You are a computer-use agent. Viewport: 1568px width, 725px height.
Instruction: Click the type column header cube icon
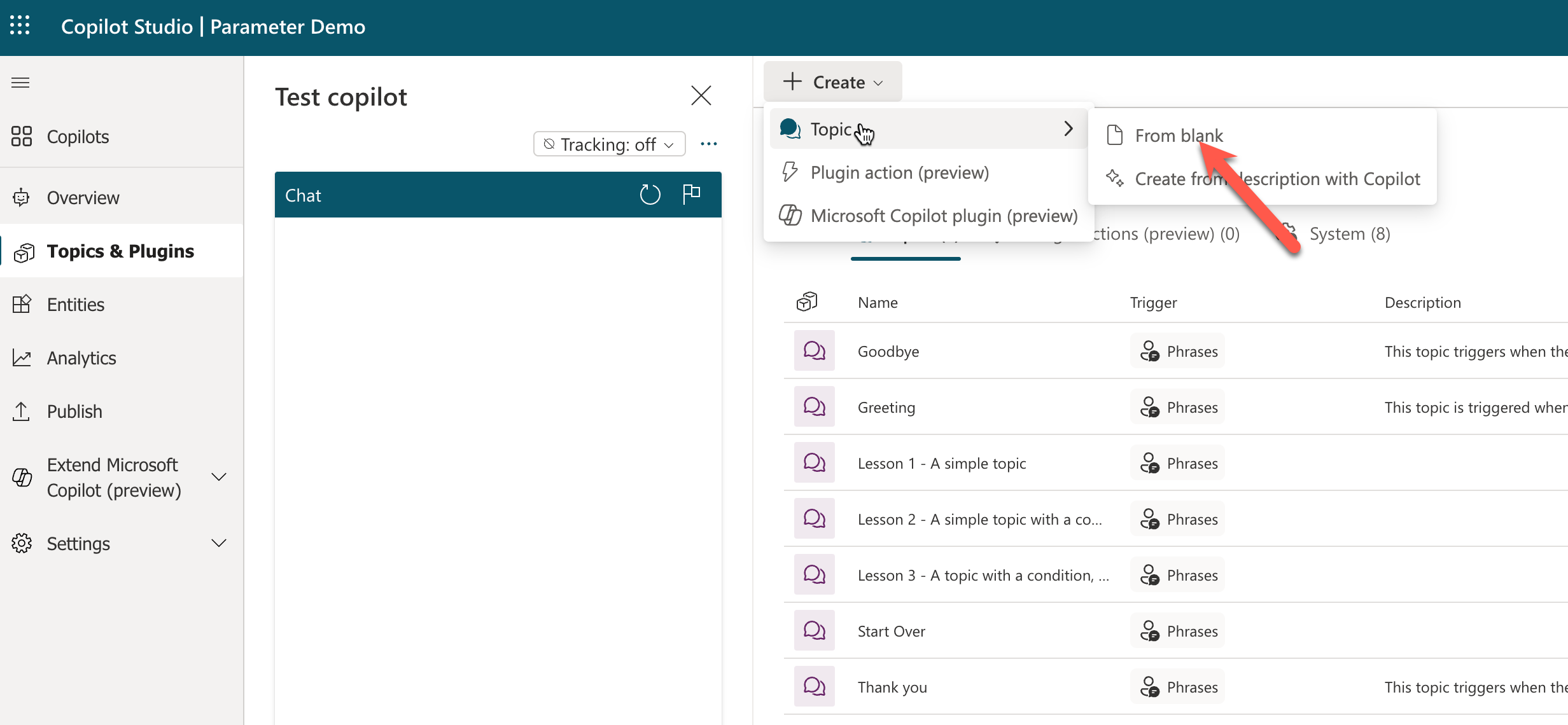click(x=807, y=301)
